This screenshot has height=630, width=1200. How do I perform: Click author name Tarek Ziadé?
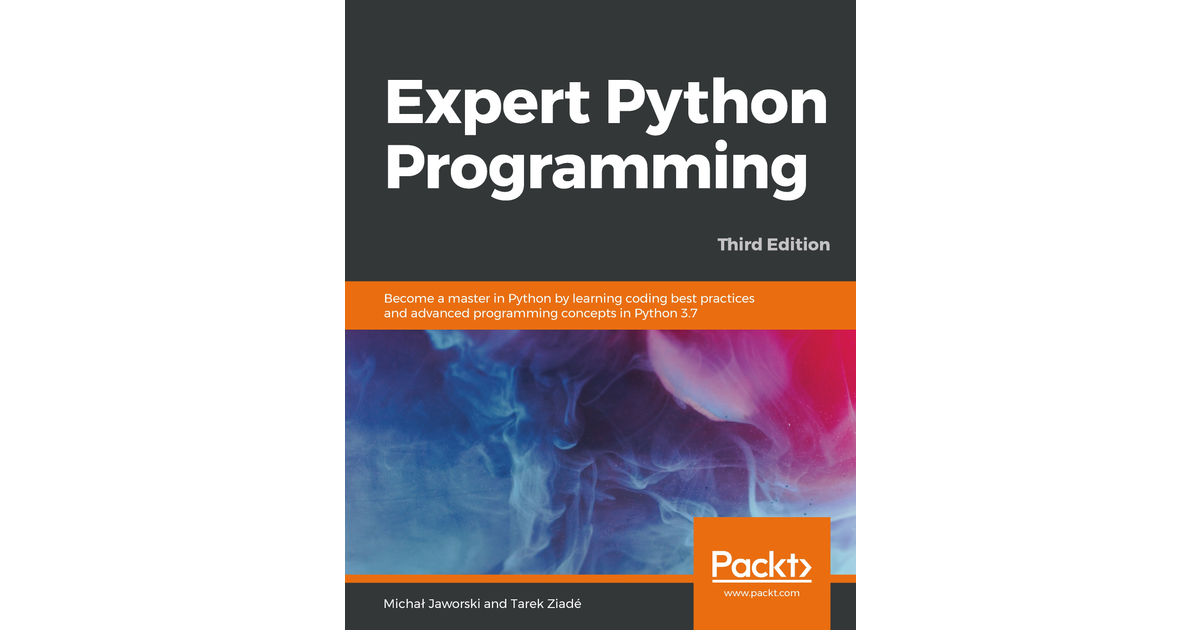[551, 606]
